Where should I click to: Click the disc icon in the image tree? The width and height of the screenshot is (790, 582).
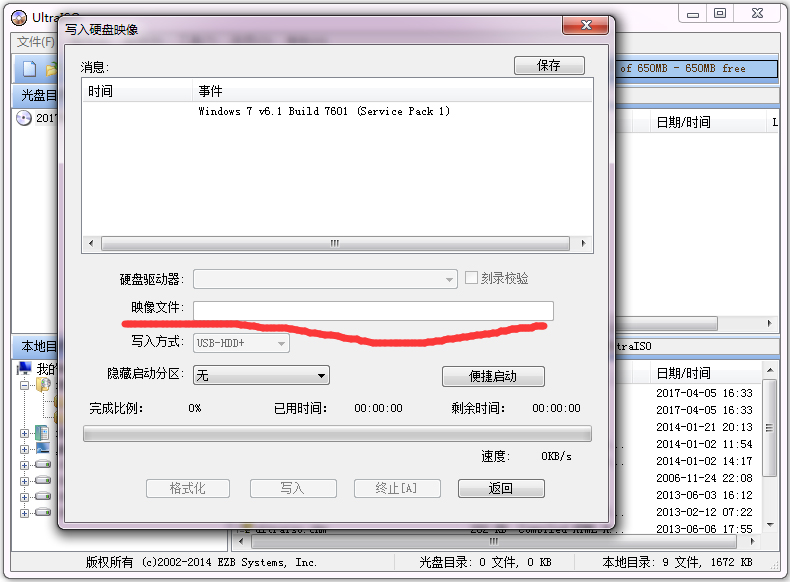(24, 118)
